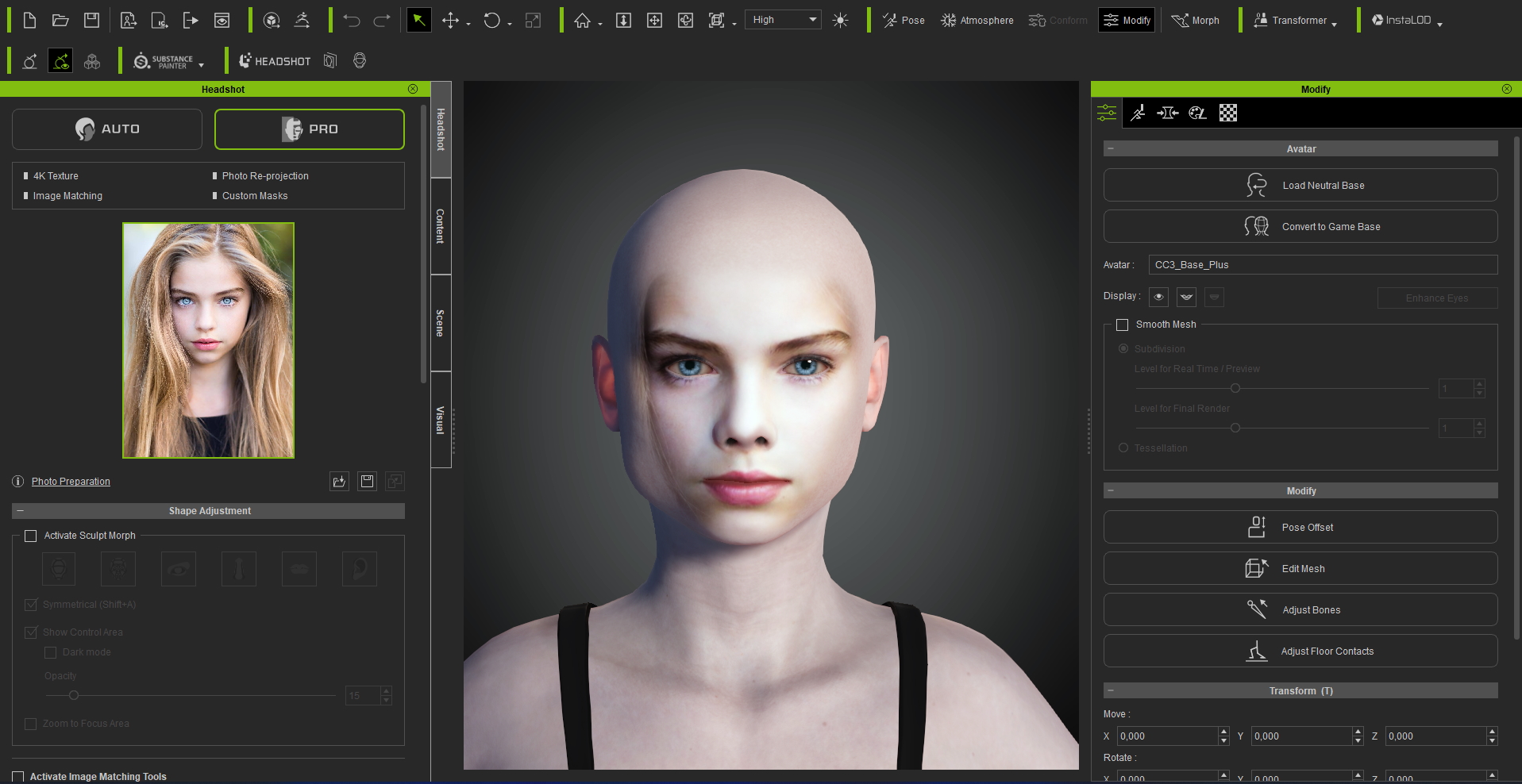This screenshot has height=784, width=1522.
Task: Click the source photo thumbnail
Action: pyautogui.click(x=208, y=340)
